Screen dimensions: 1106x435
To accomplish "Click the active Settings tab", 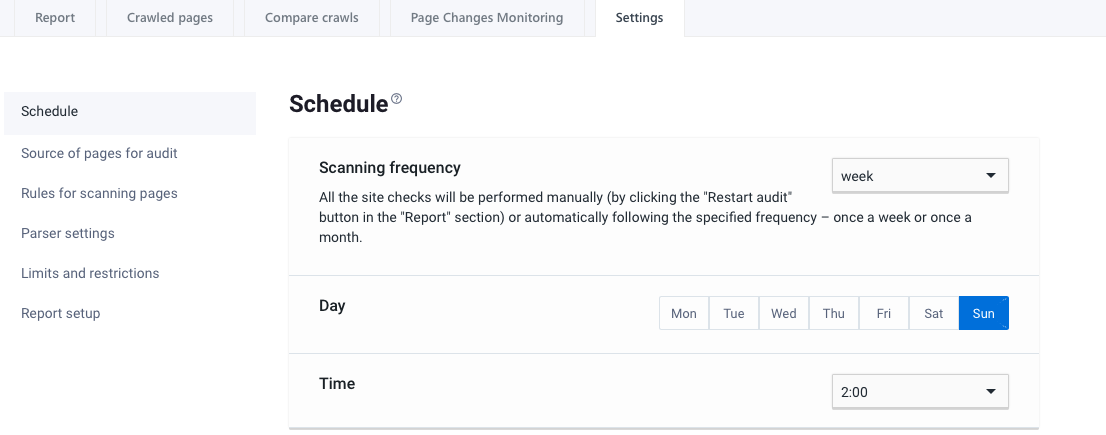I will [639, 18].
